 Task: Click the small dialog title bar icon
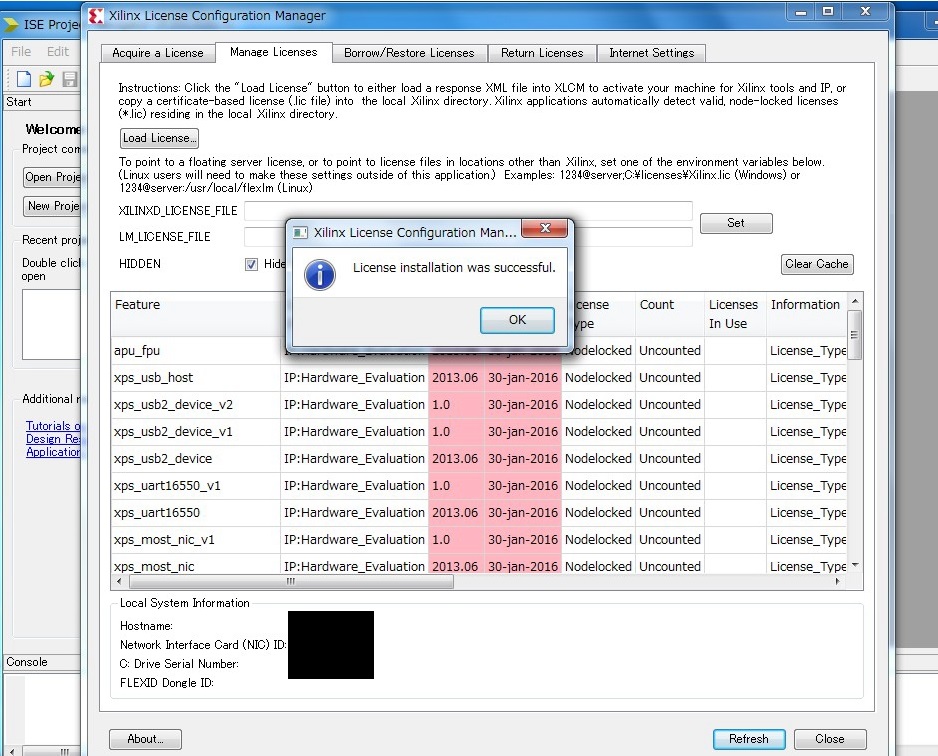300,233
